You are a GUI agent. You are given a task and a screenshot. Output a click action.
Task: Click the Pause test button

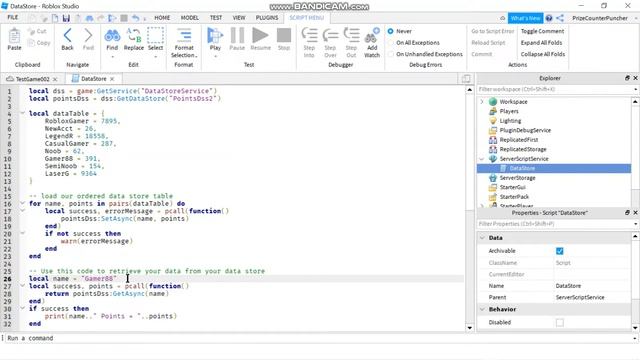[237, 36]
